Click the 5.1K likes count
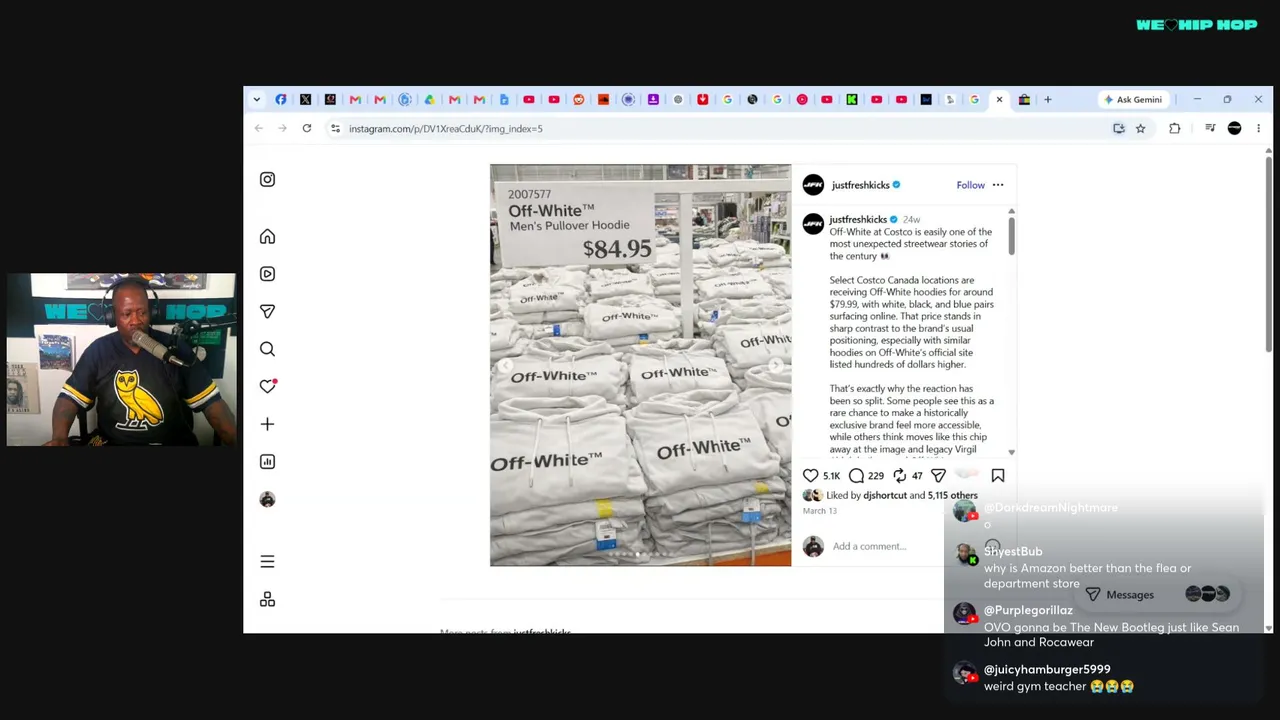Viewport: 1280px width, 720px height. pyautogui.click(x=831, y=476)
